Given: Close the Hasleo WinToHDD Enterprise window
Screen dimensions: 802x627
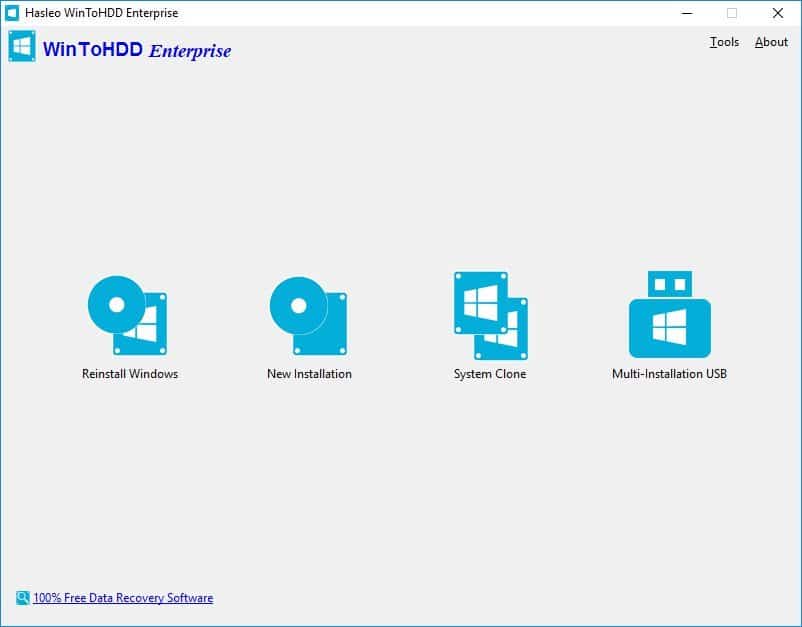Looking at the screenshot, I should pos(777,13).
